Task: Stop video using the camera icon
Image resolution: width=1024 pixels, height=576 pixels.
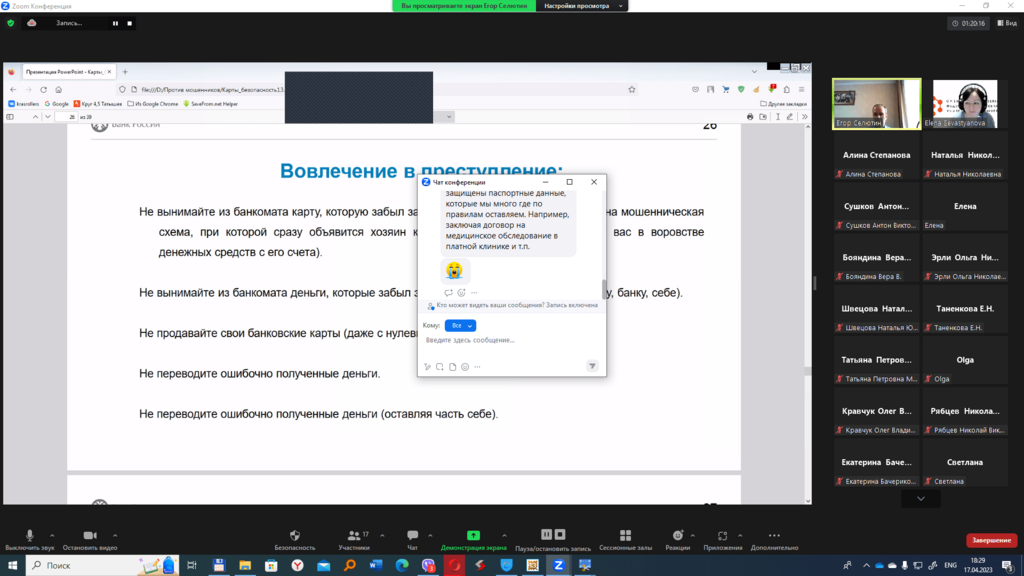Action: click(x=90, y=536)
